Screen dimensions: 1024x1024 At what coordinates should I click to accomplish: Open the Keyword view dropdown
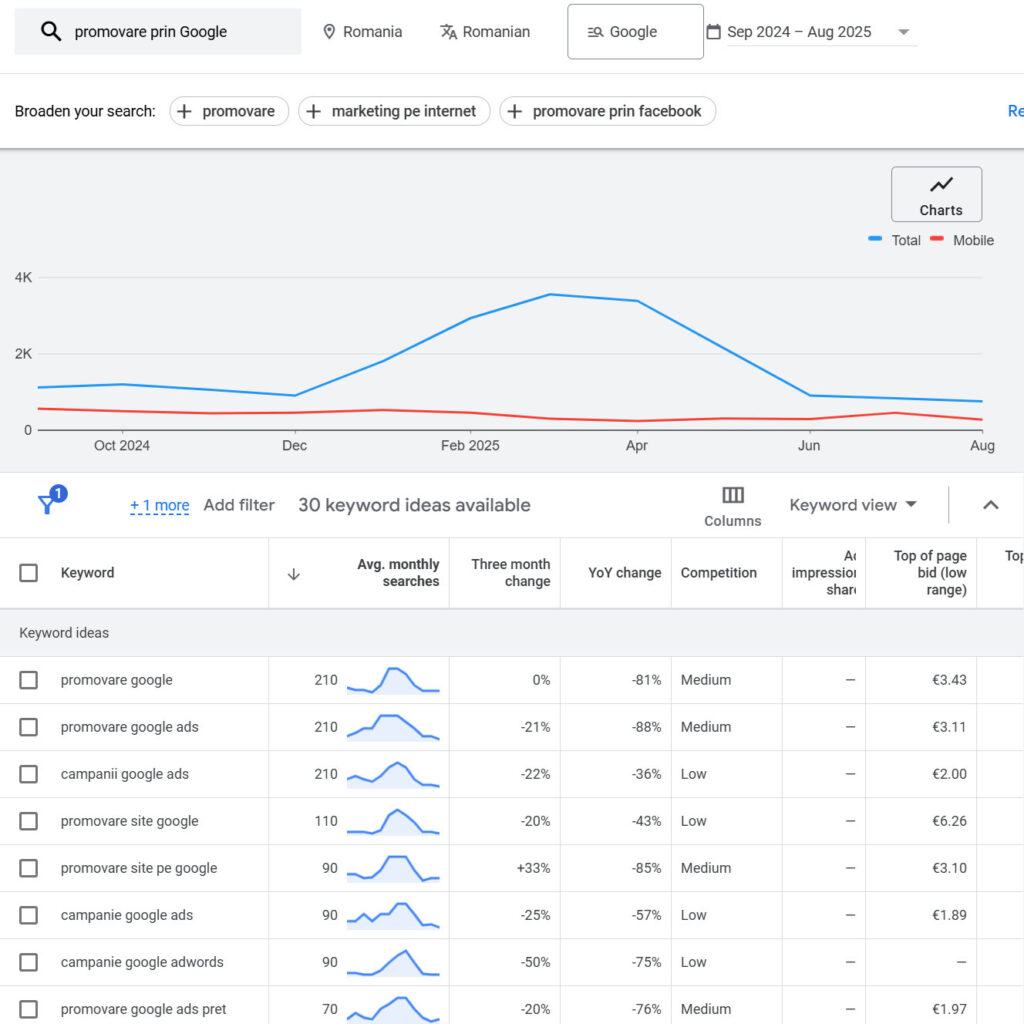853,505
